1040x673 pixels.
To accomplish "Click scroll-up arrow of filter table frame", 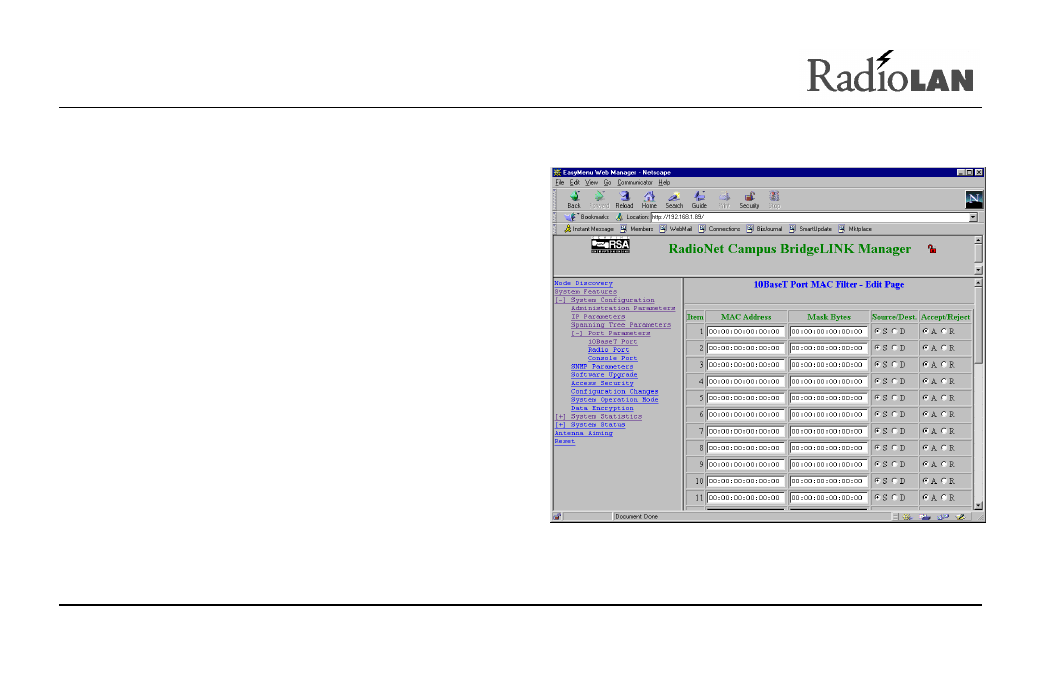I will 978,283.
